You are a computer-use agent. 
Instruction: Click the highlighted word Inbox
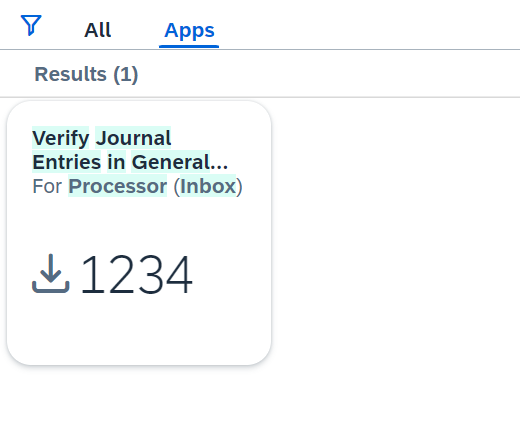click(208, 186)
